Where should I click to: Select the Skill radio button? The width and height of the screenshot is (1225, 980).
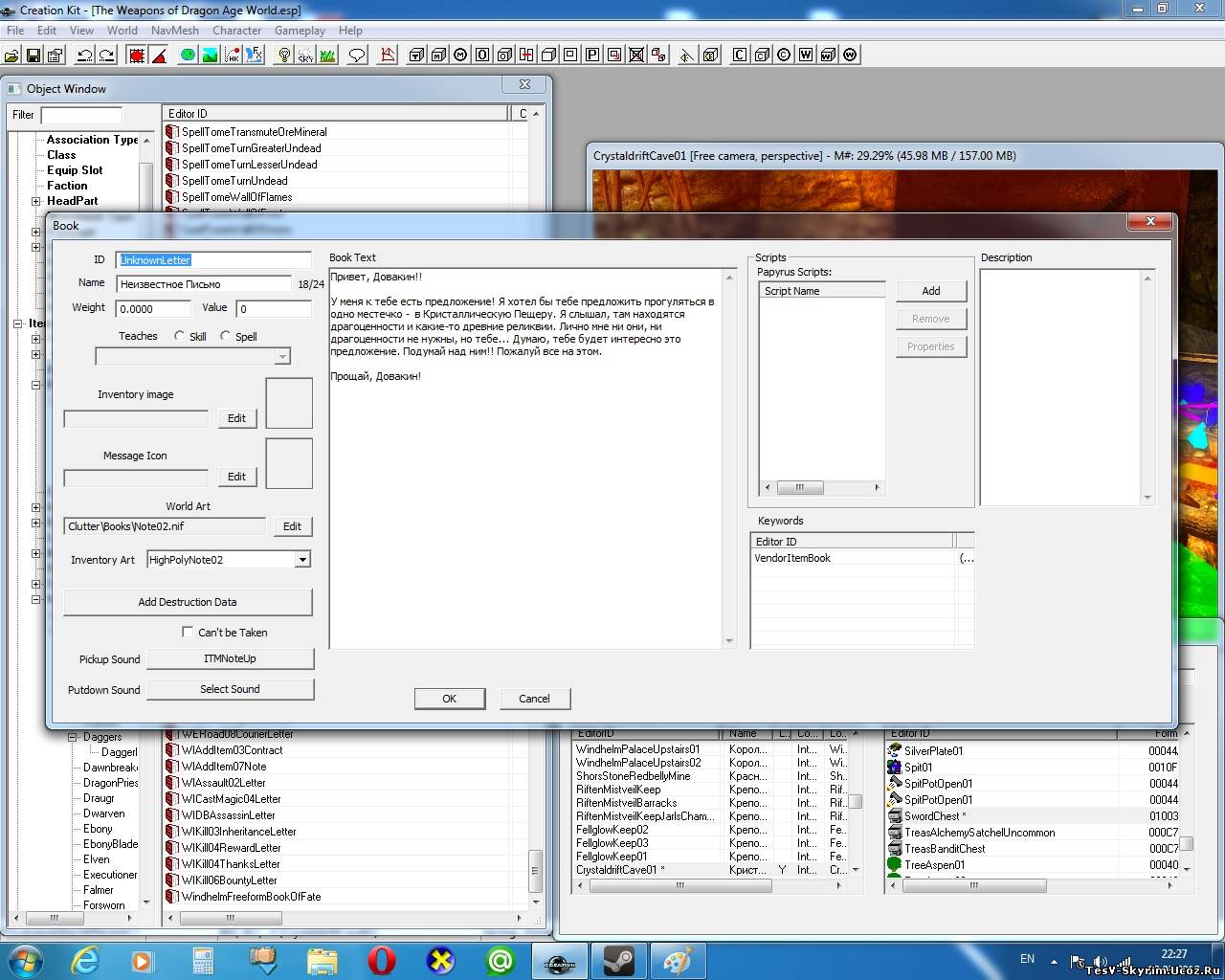click(x=179, y=336)
